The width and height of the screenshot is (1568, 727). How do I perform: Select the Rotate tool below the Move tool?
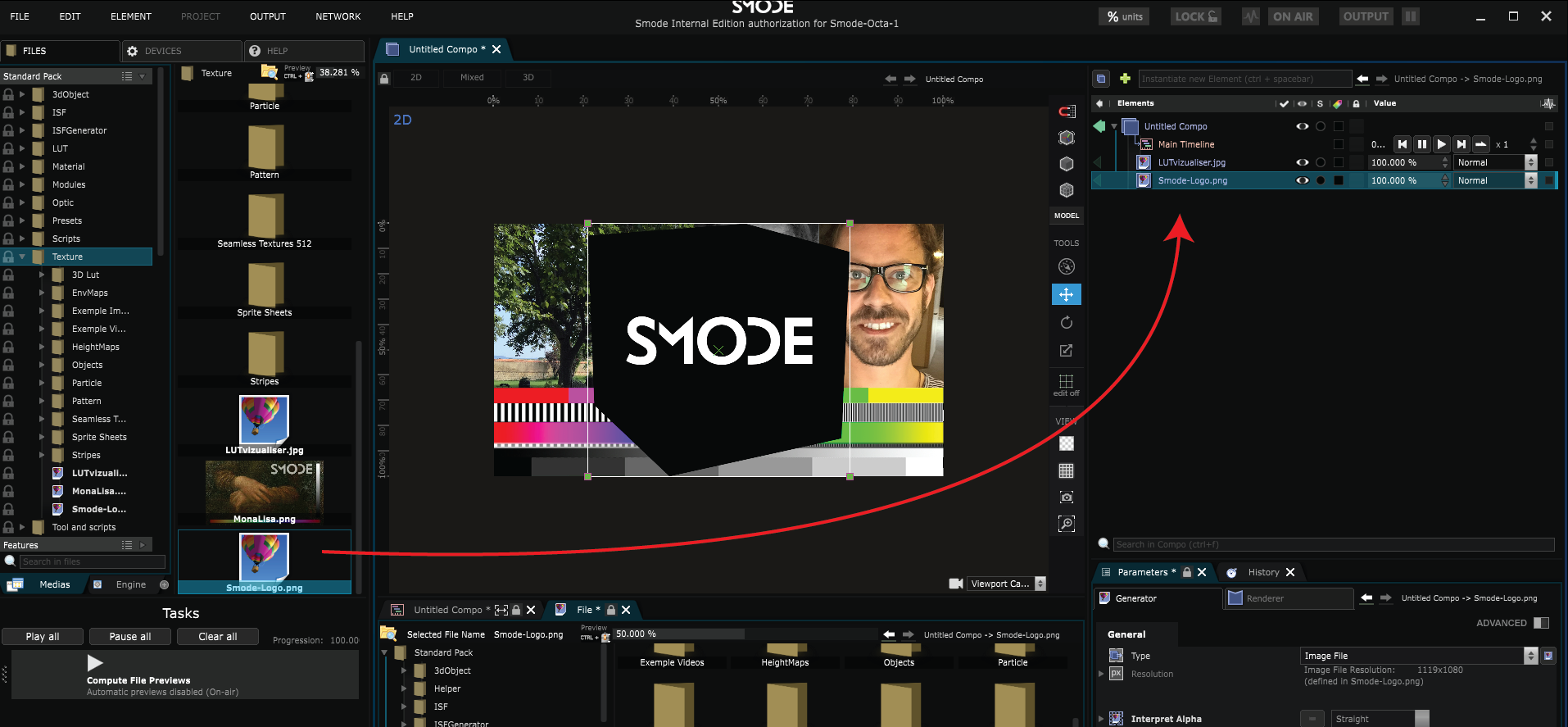tap(1066, 322)
